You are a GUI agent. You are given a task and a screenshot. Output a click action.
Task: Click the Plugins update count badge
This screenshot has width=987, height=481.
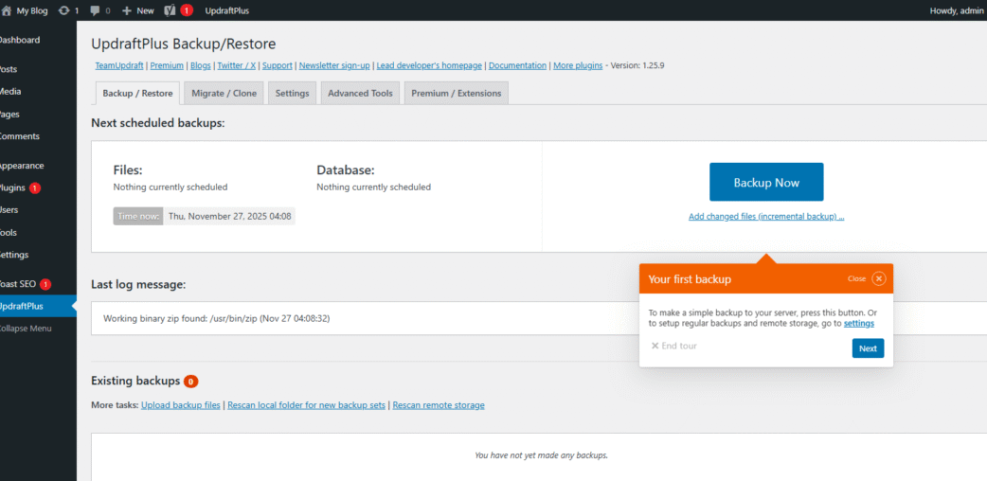tap(35, 188)
